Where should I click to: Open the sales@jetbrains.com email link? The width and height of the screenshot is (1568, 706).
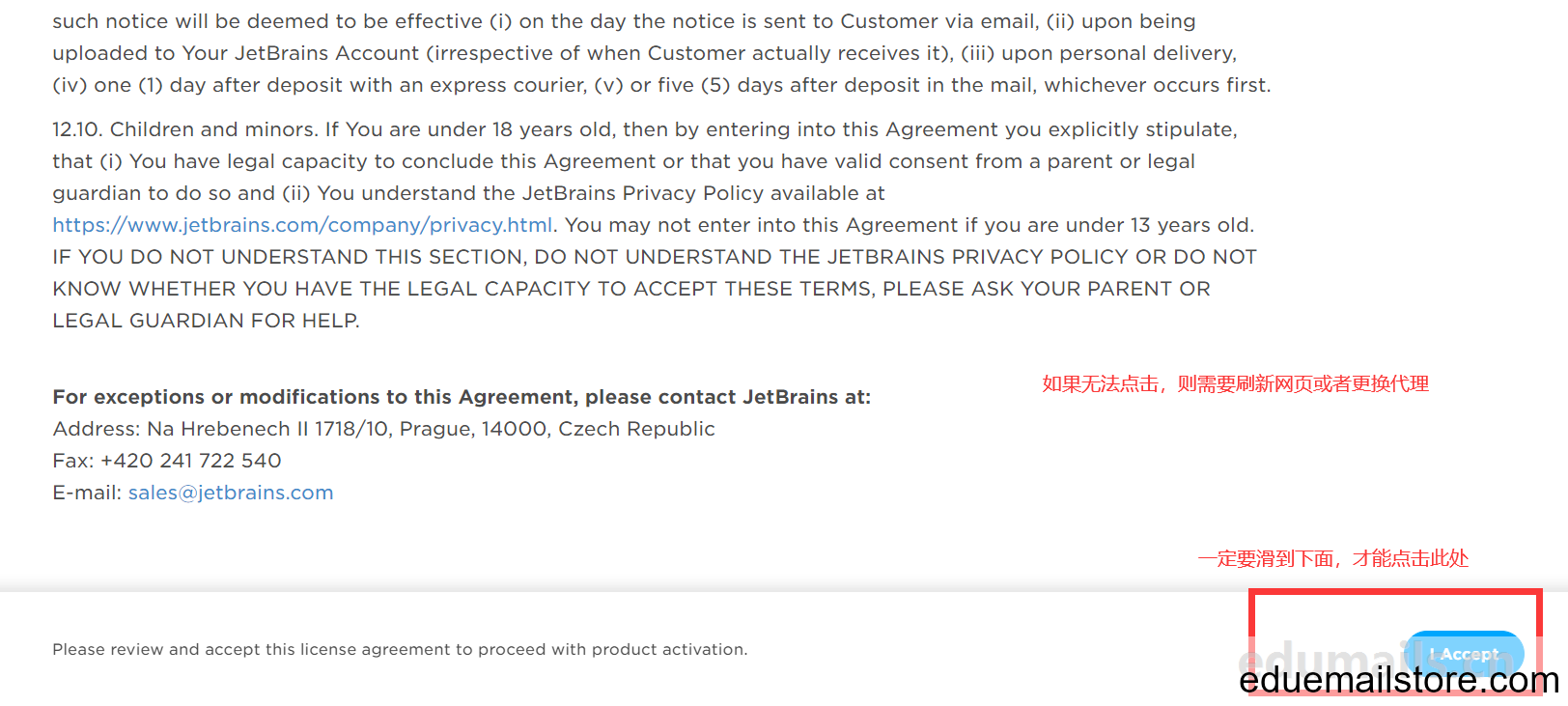(x=231, y=493)
